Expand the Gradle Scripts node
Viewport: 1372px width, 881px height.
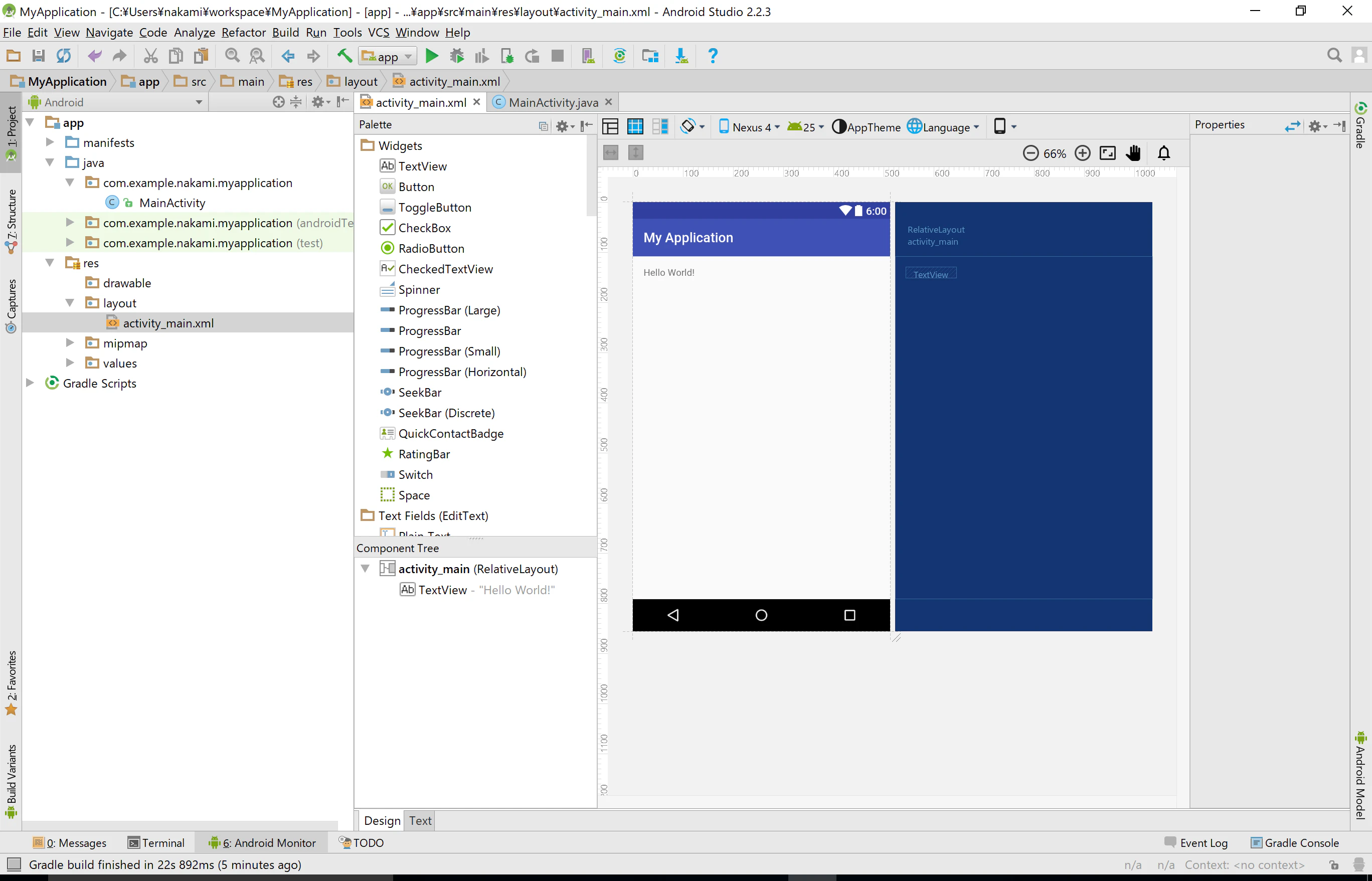30,383
